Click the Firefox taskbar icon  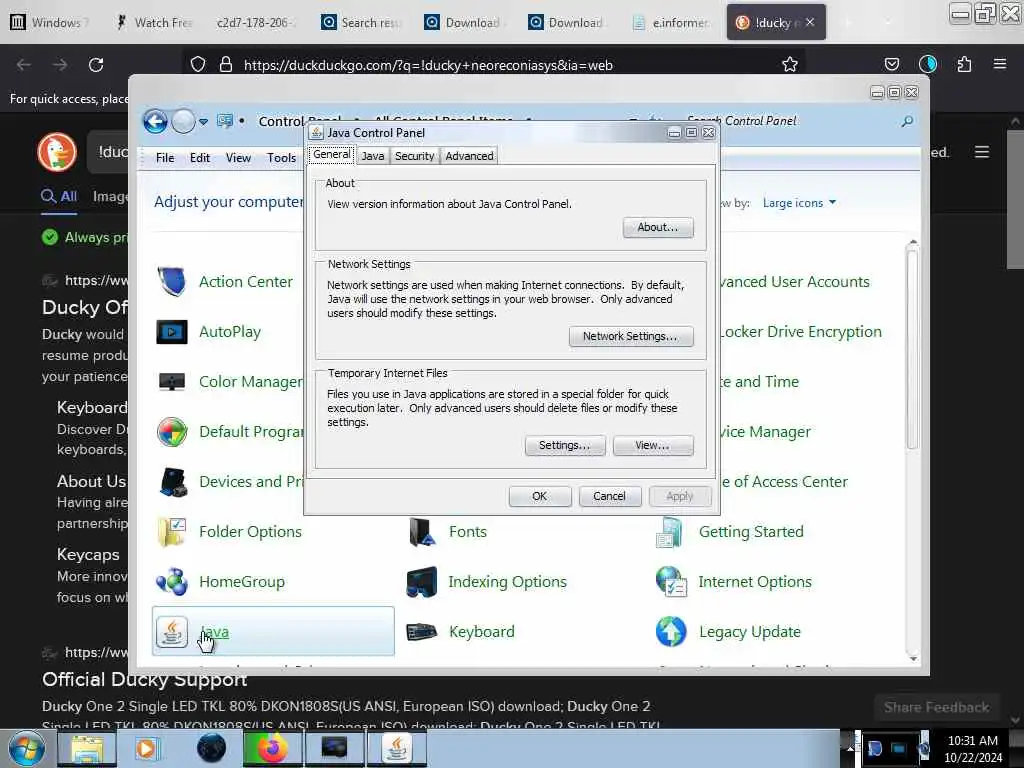(272, 748)
